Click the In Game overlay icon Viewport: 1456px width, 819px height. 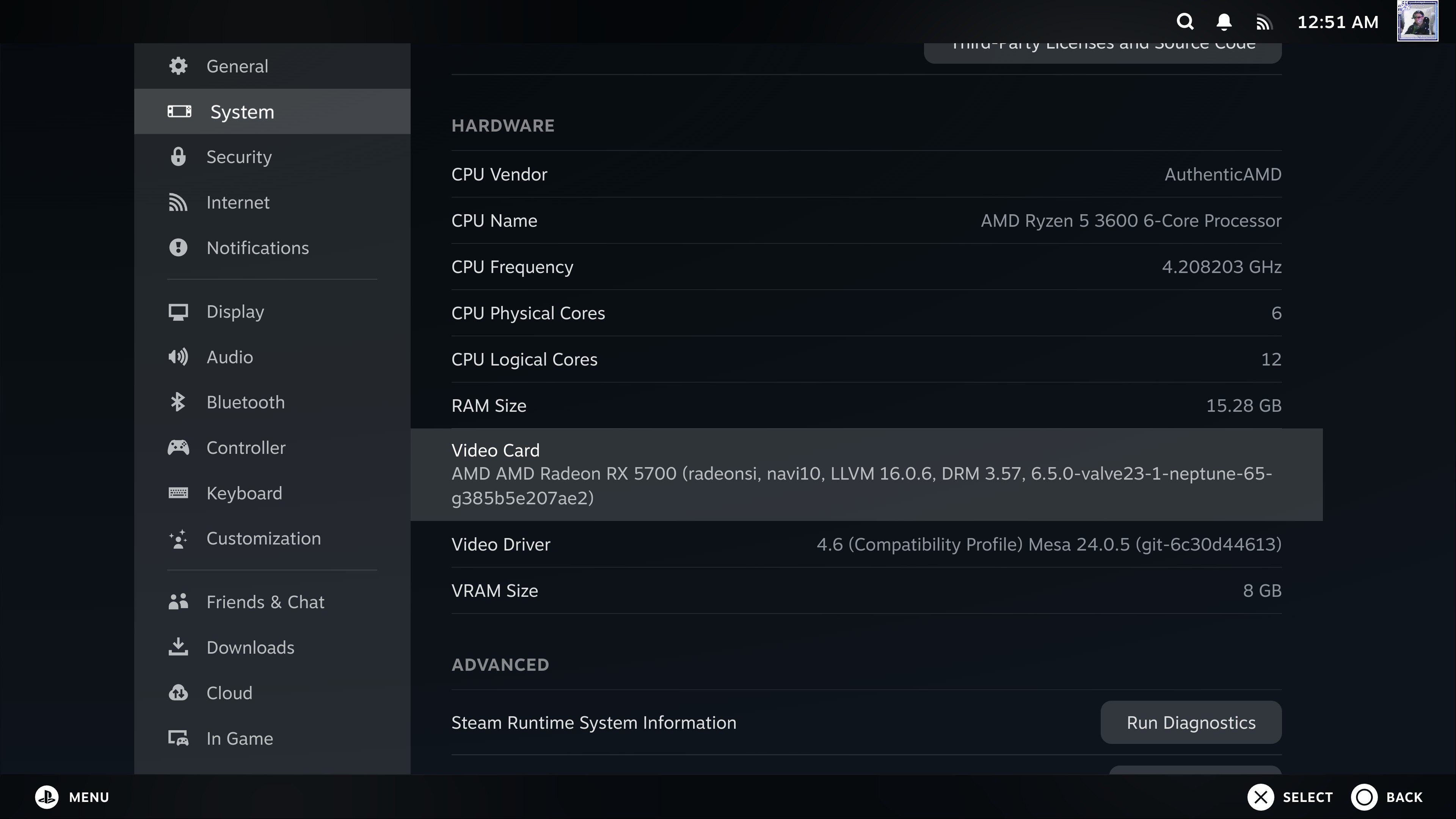point(178,738)
